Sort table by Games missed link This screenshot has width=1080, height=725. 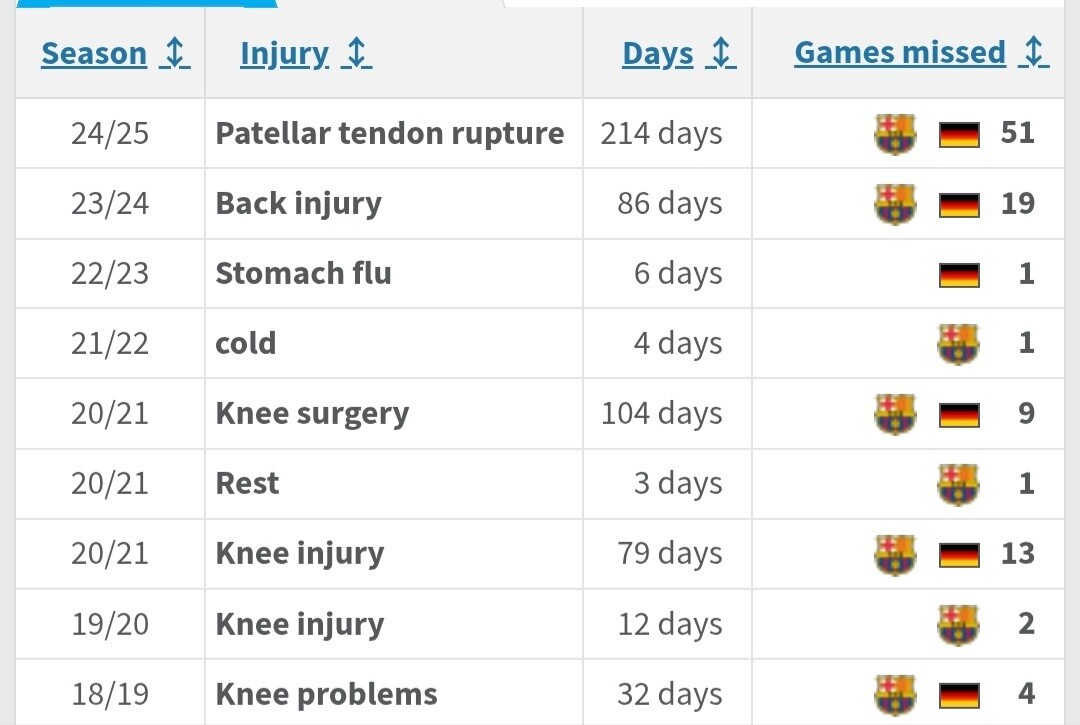900,54
